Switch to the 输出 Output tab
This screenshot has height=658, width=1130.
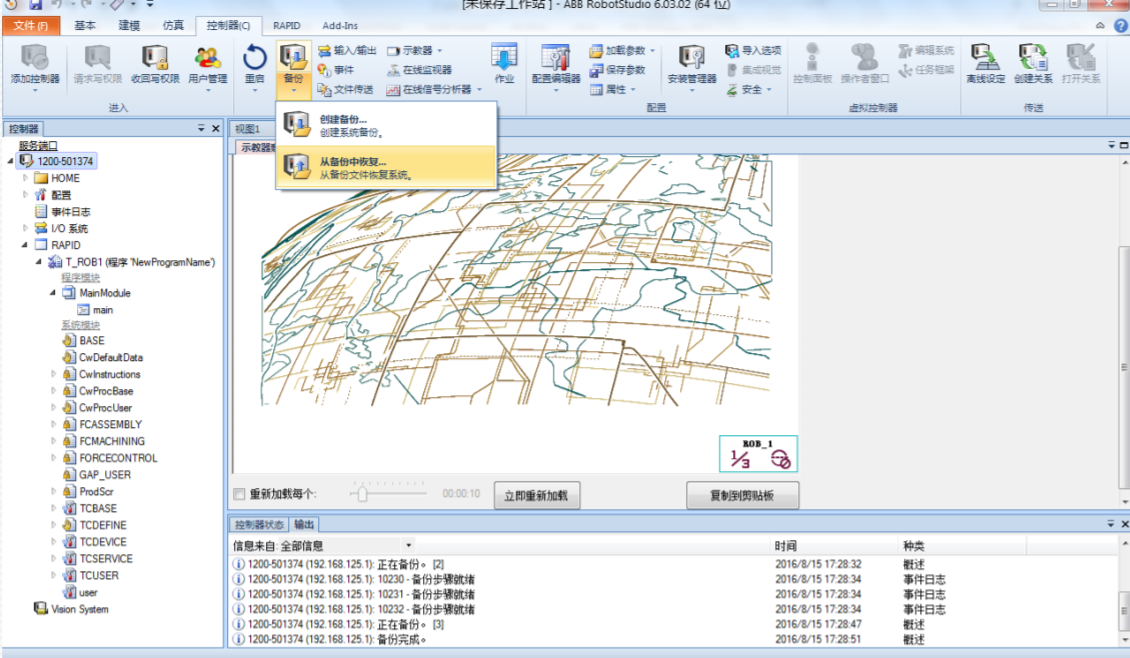point(304,525)
